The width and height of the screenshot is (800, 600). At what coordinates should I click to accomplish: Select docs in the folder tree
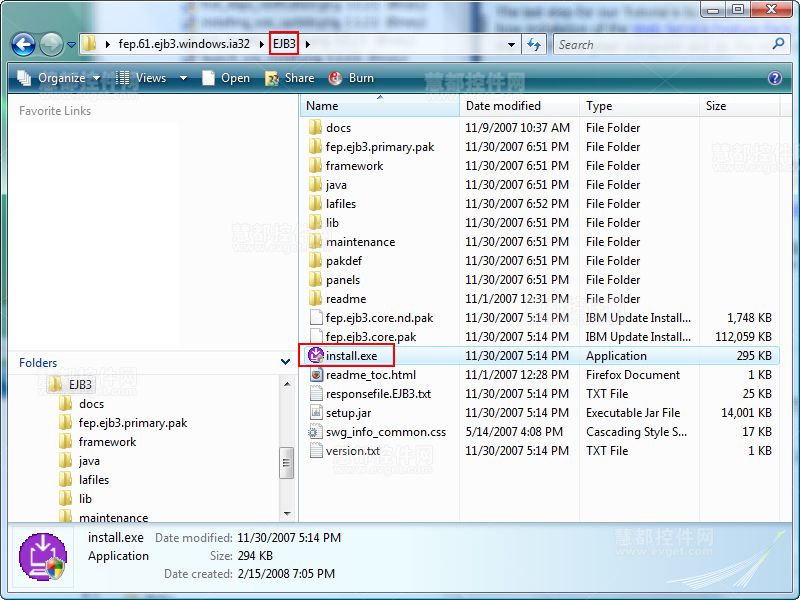(91, 404)
